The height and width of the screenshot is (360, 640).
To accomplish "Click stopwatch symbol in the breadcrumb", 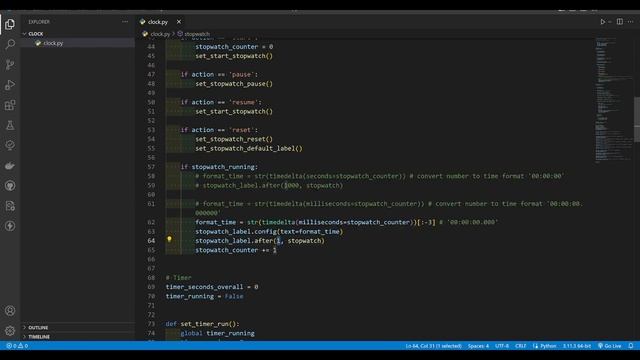I will [x=197, y=34].
